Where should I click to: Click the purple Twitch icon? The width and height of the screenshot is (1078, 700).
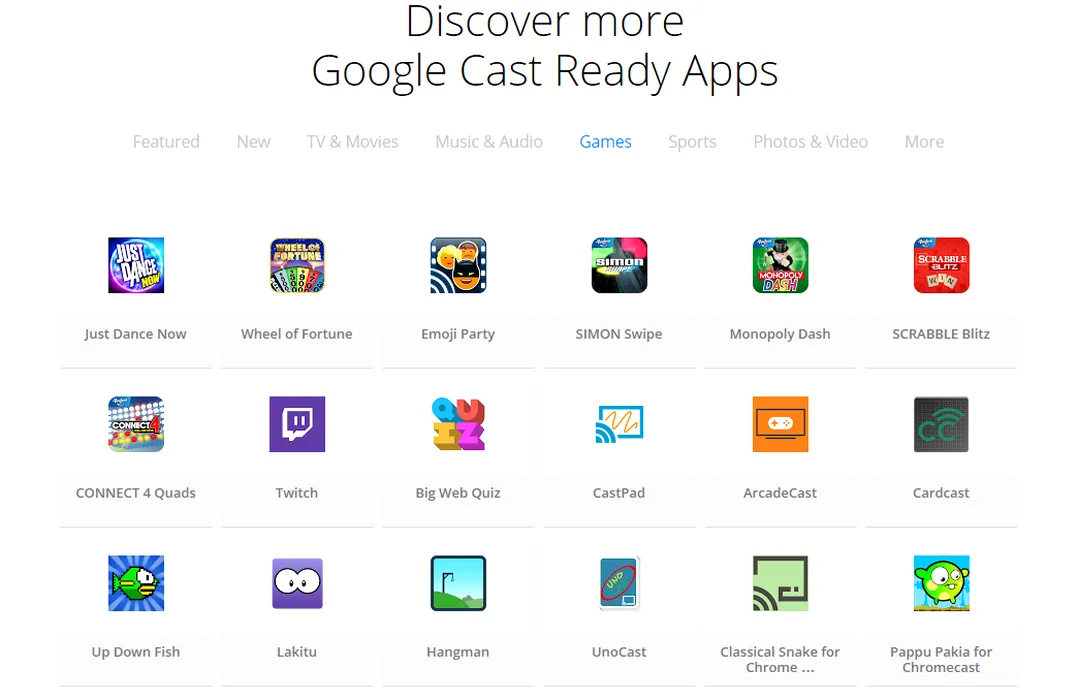[297, 424]
